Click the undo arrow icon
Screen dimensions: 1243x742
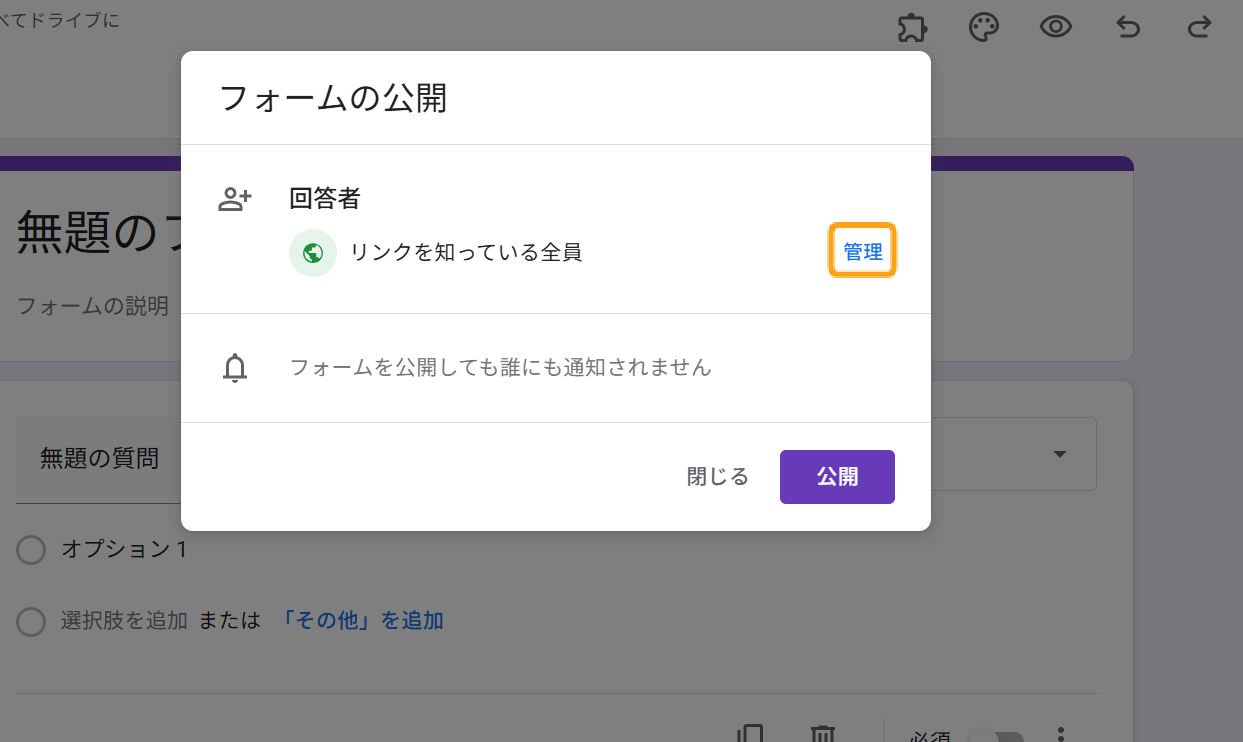[1128, 27]
